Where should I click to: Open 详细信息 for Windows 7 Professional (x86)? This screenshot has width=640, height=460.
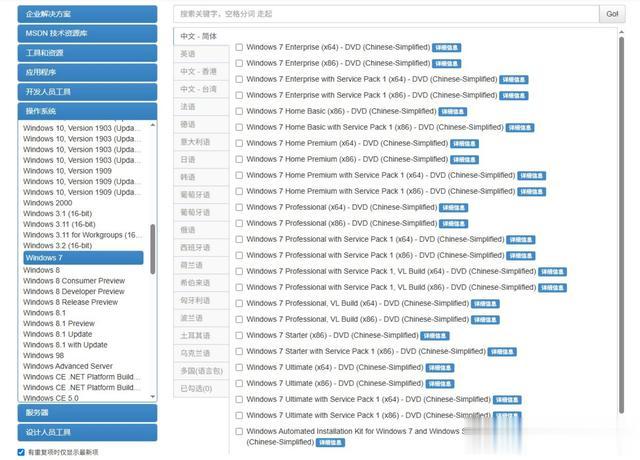[x=453, y=224]
